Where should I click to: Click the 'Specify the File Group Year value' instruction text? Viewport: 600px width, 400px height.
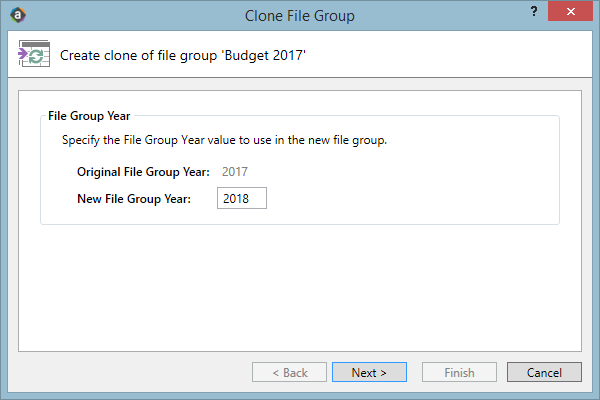224,140
